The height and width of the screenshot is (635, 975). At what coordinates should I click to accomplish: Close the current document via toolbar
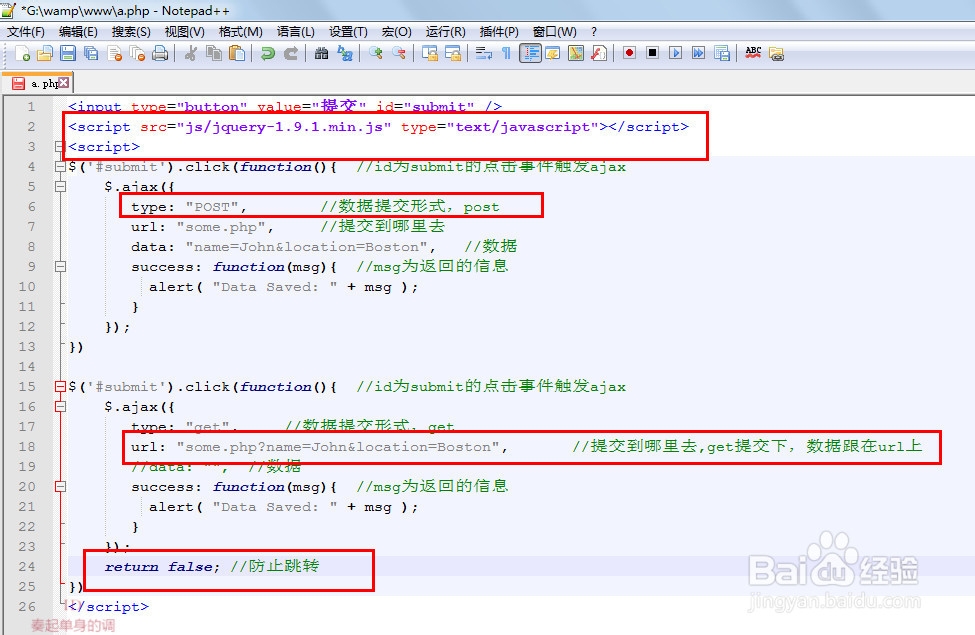tap(114, 53)
